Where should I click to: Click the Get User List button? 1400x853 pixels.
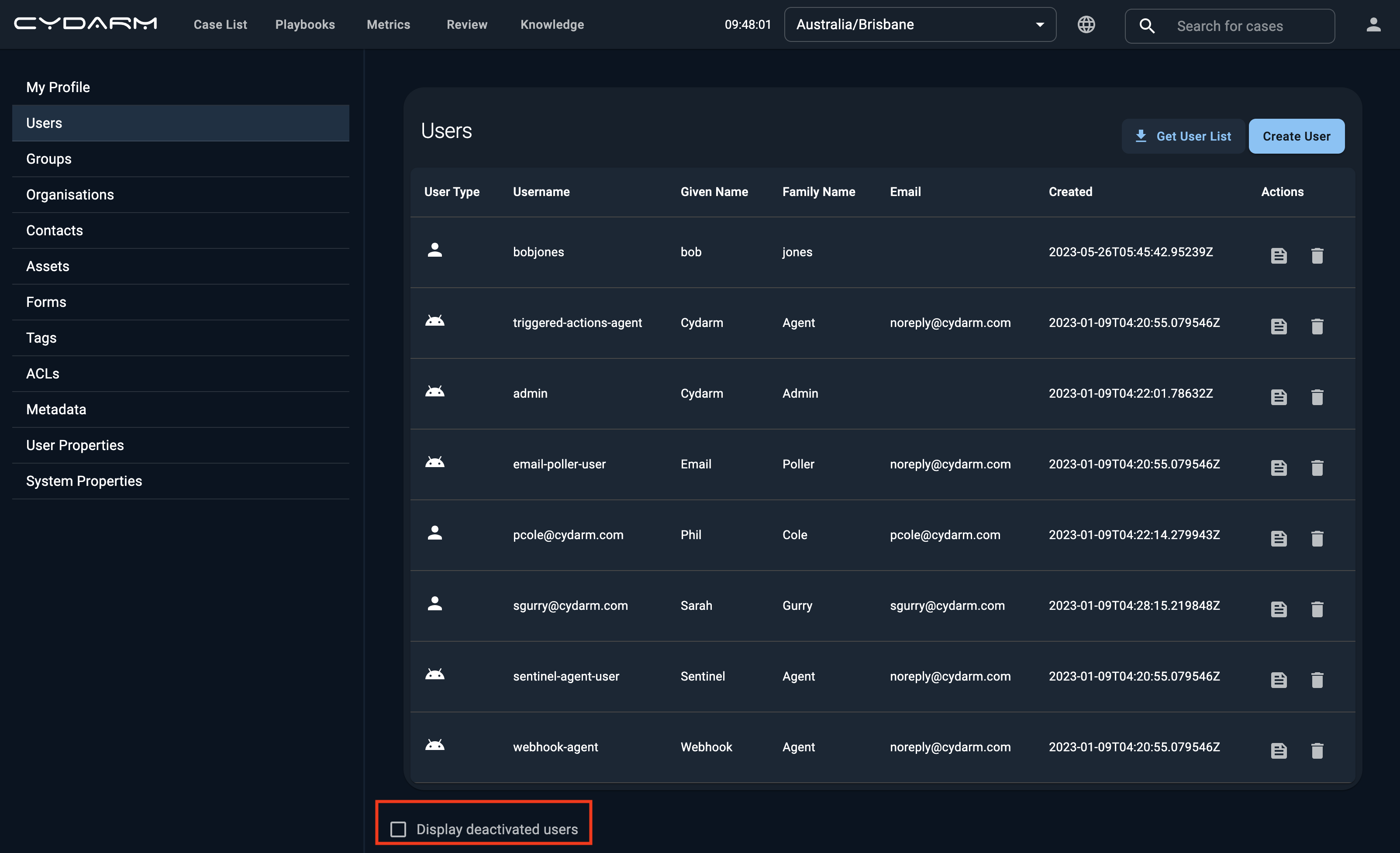[x=1183, y=136]
